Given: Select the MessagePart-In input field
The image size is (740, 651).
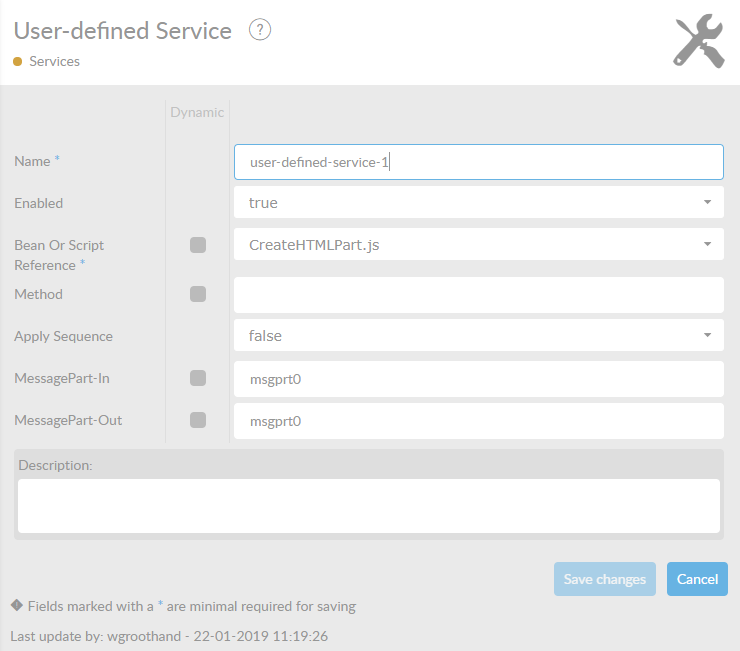Looking at the screenshot, I should [478, 379].
